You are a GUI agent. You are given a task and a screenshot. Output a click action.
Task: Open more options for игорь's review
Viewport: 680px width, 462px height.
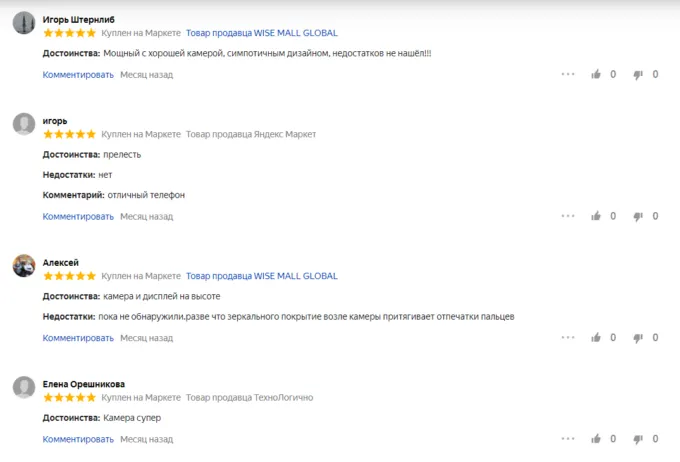[568, 216]
